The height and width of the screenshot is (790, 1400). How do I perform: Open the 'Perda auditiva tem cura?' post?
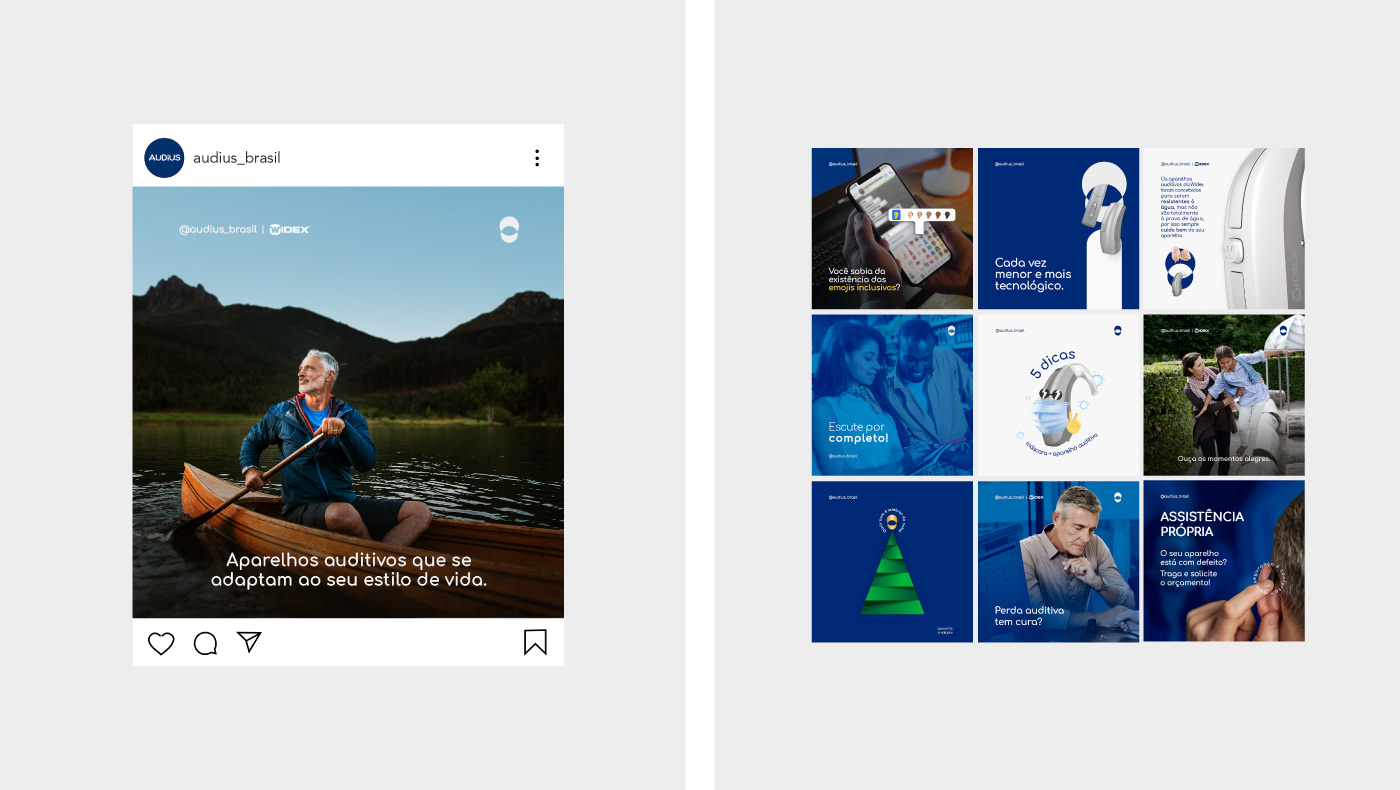coord(1058,561)
